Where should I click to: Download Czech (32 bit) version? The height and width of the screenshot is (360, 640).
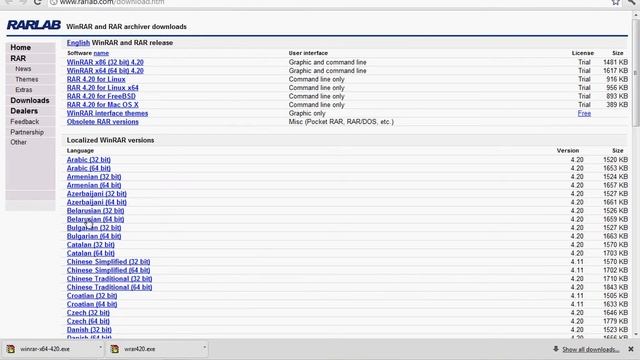(x=88, y=313)
